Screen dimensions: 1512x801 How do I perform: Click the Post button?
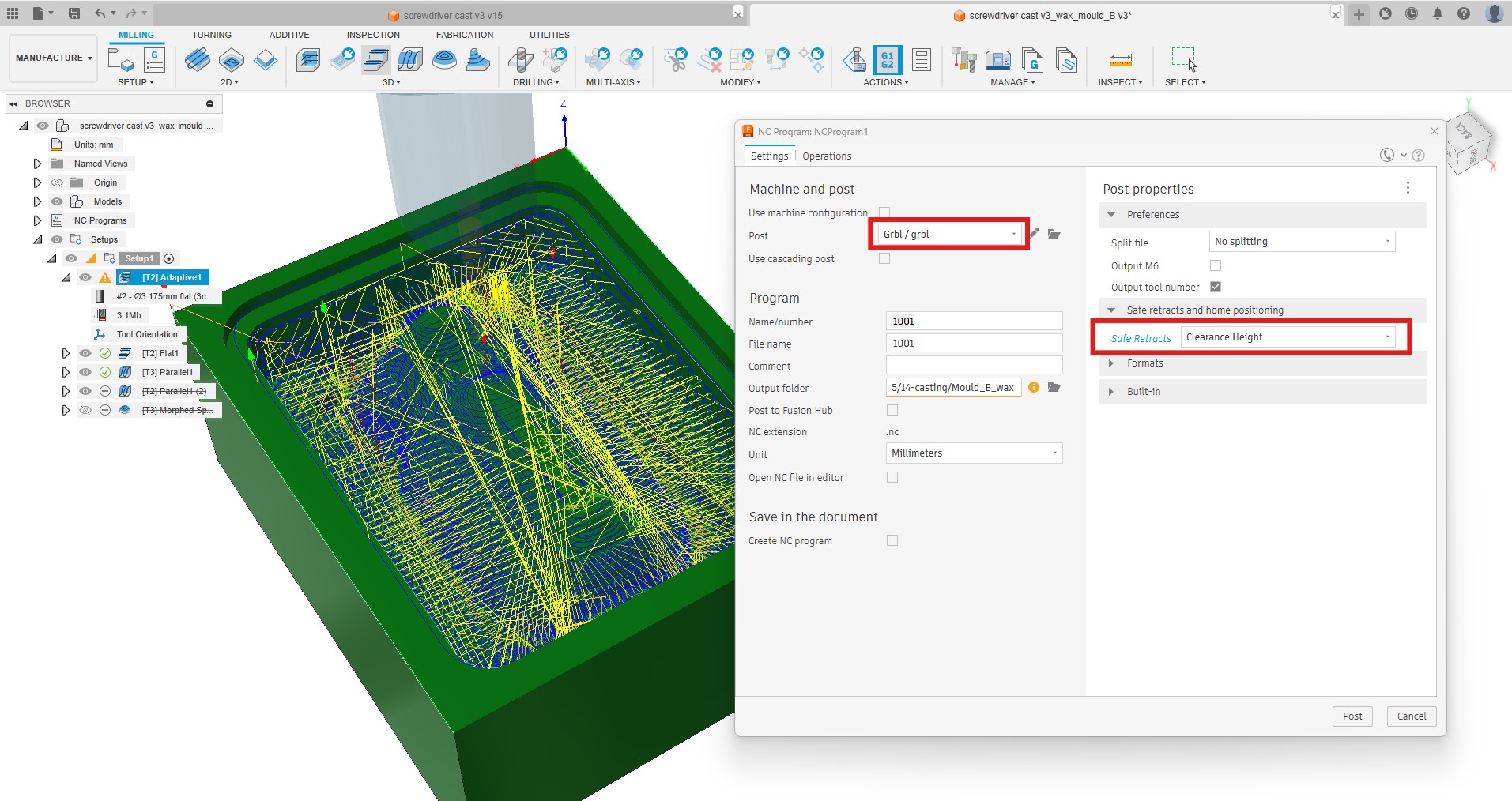(x=1352, y=716)
